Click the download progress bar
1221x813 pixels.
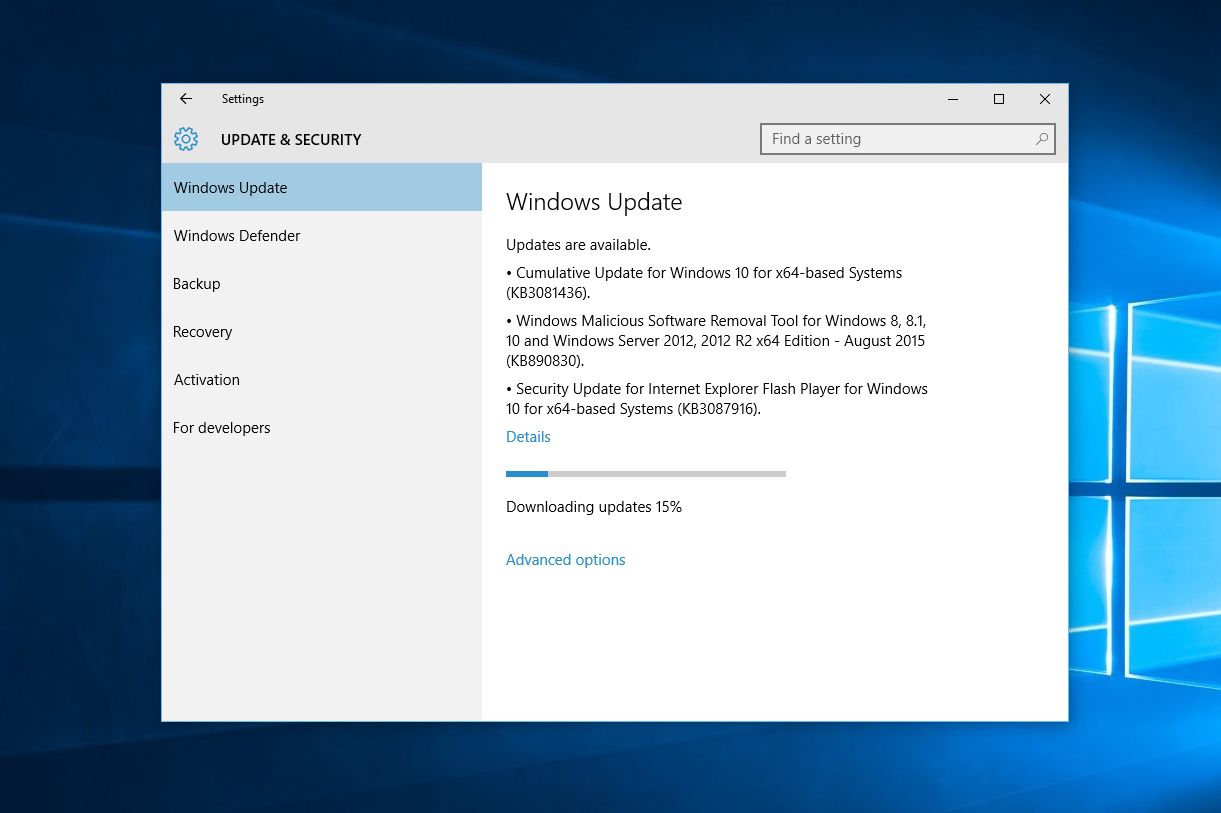pos(646,473)
